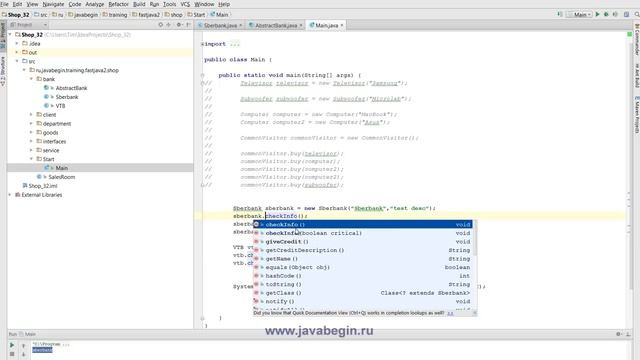Expand the External Libraries node
The width and height of the screenshot is (640, 360).
[10, 195]
